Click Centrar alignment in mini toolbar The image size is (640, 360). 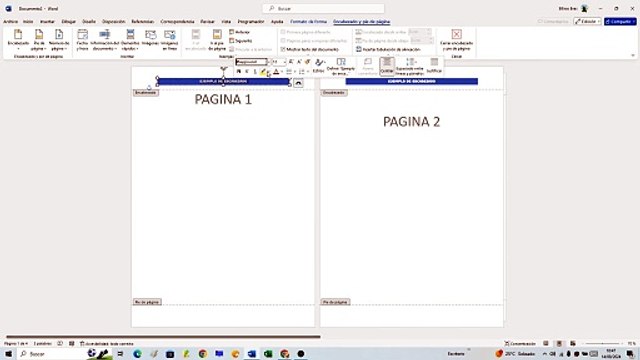387,66
